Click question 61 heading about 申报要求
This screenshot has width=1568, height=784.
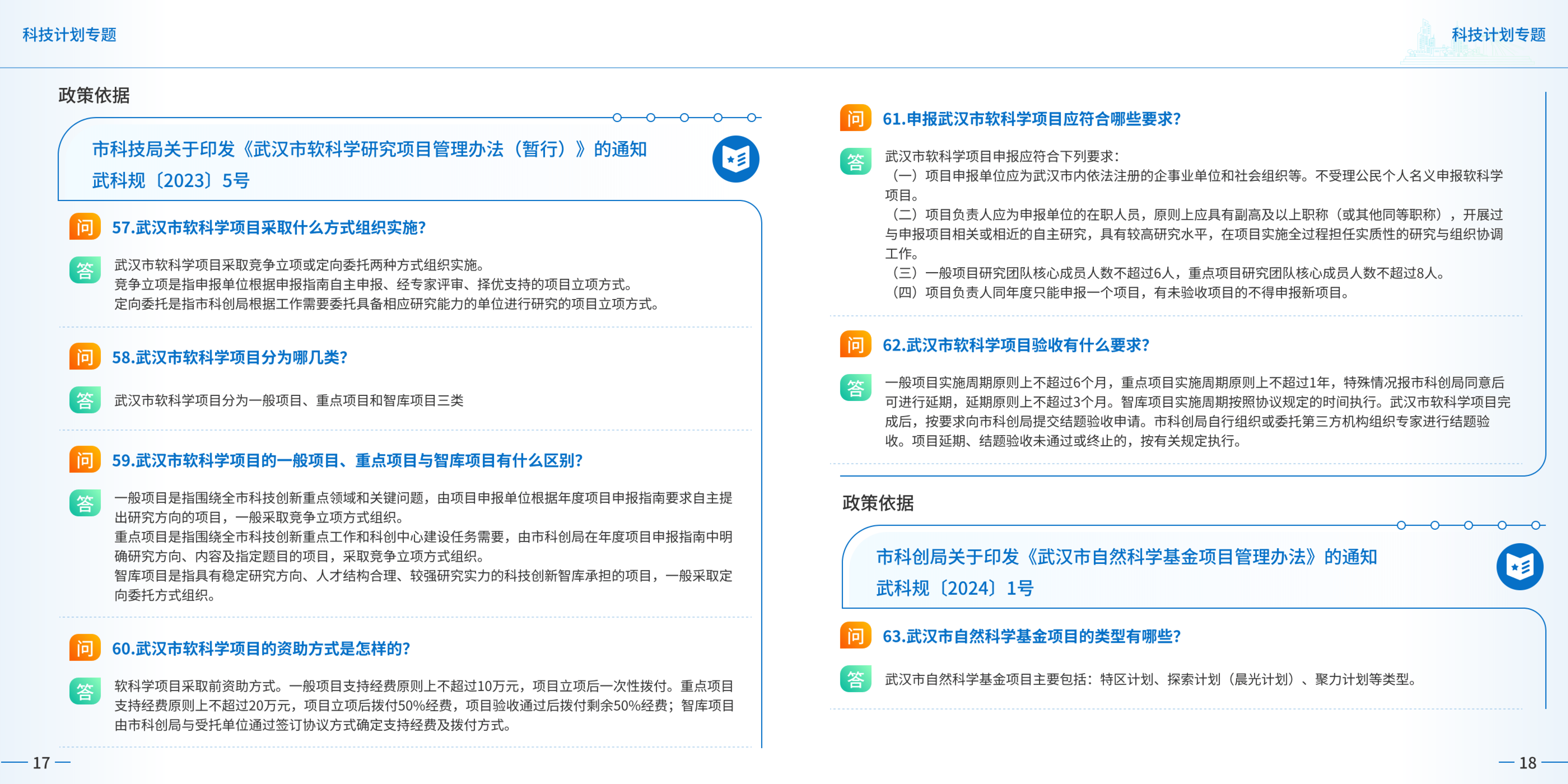tap(1032, 119)
